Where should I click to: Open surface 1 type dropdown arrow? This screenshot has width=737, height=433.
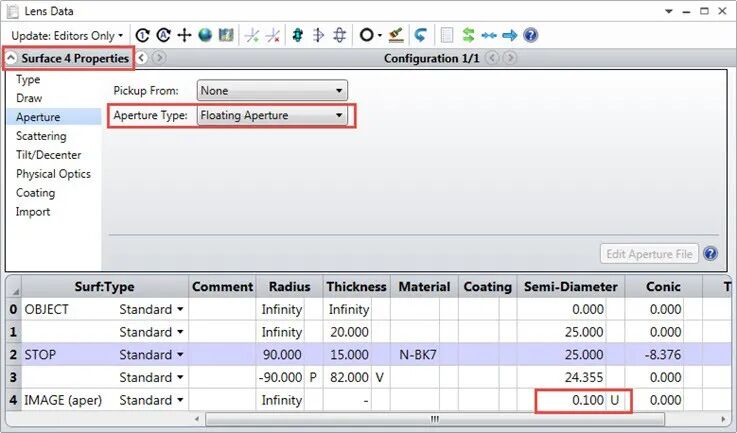pos(180,332)
